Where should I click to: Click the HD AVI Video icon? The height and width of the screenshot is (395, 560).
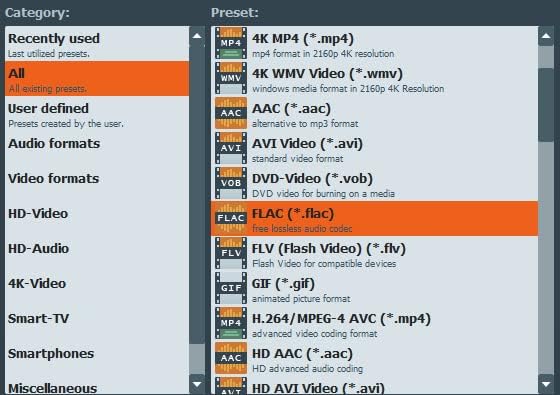click(231, 386)
